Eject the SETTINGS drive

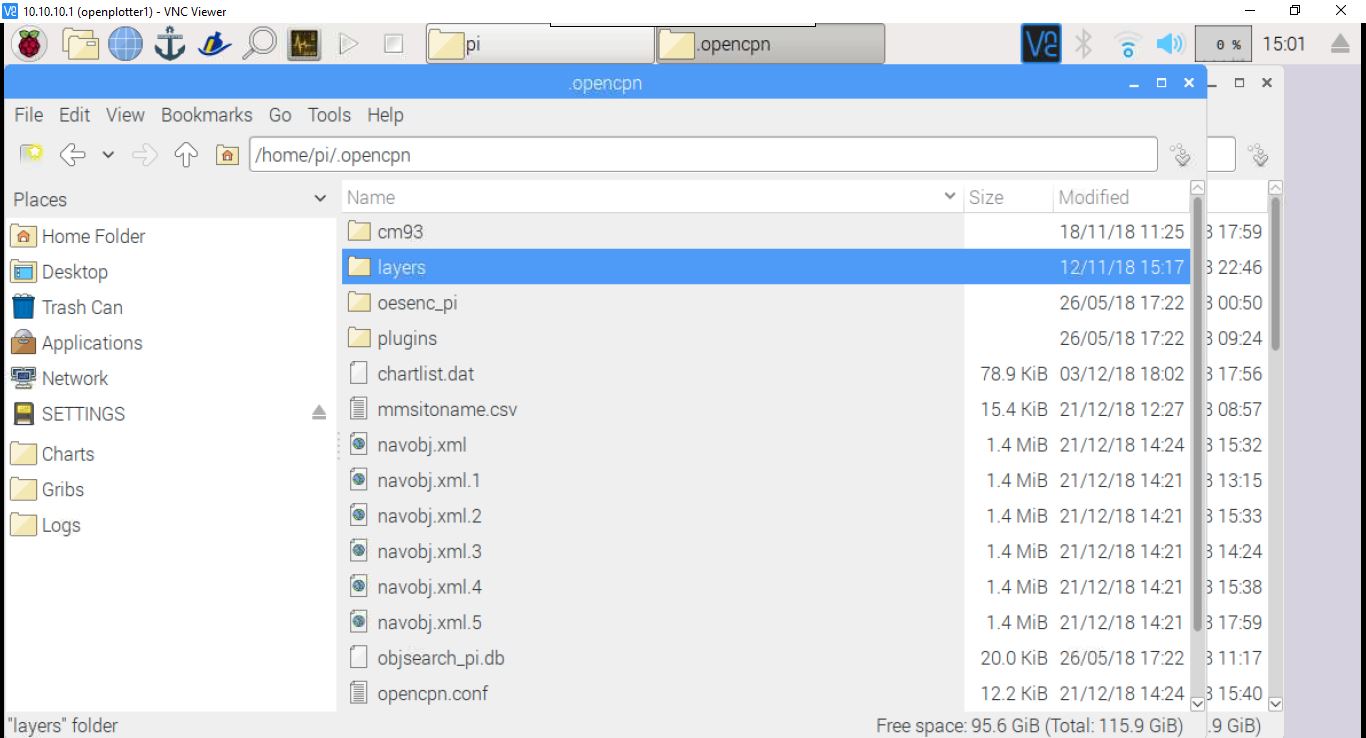point(318,413)
